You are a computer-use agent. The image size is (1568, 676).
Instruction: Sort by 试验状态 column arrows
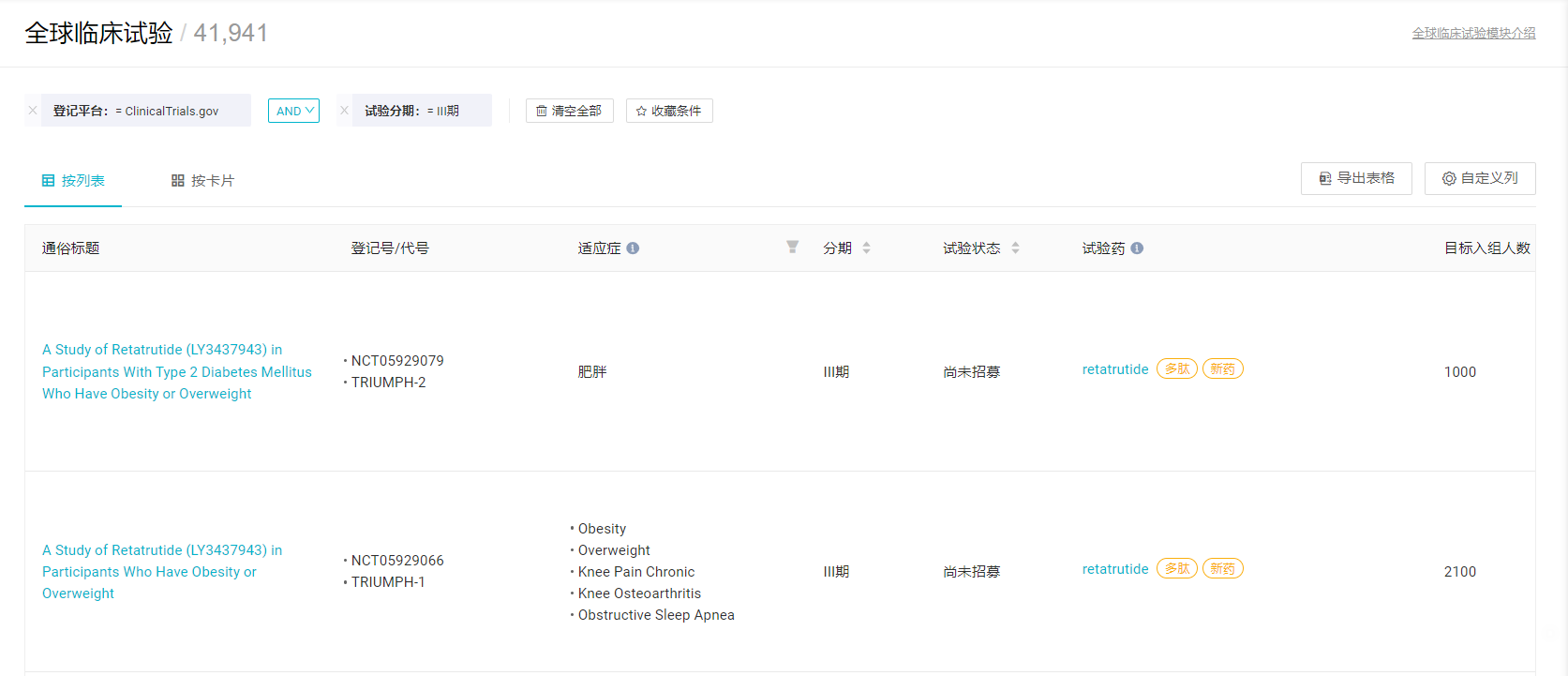coord(1015,248)
